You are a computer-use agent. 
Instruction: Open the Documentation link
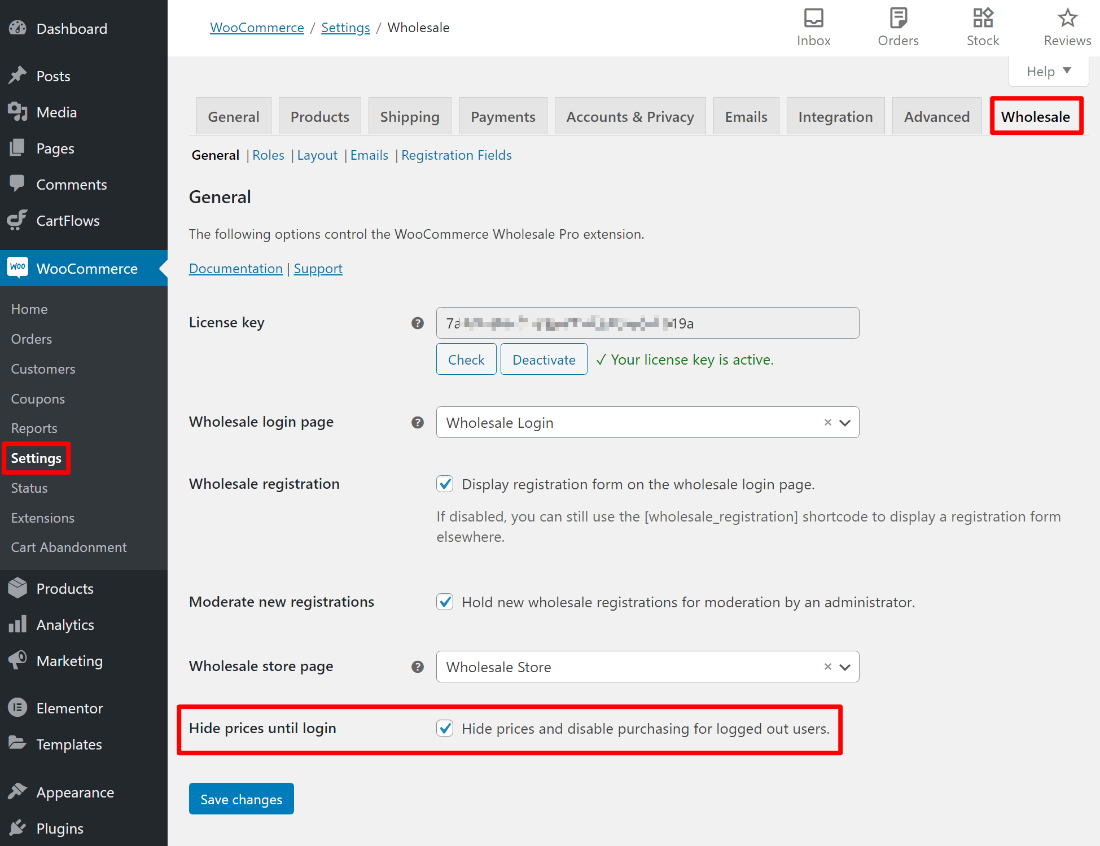tap(236, 269)
